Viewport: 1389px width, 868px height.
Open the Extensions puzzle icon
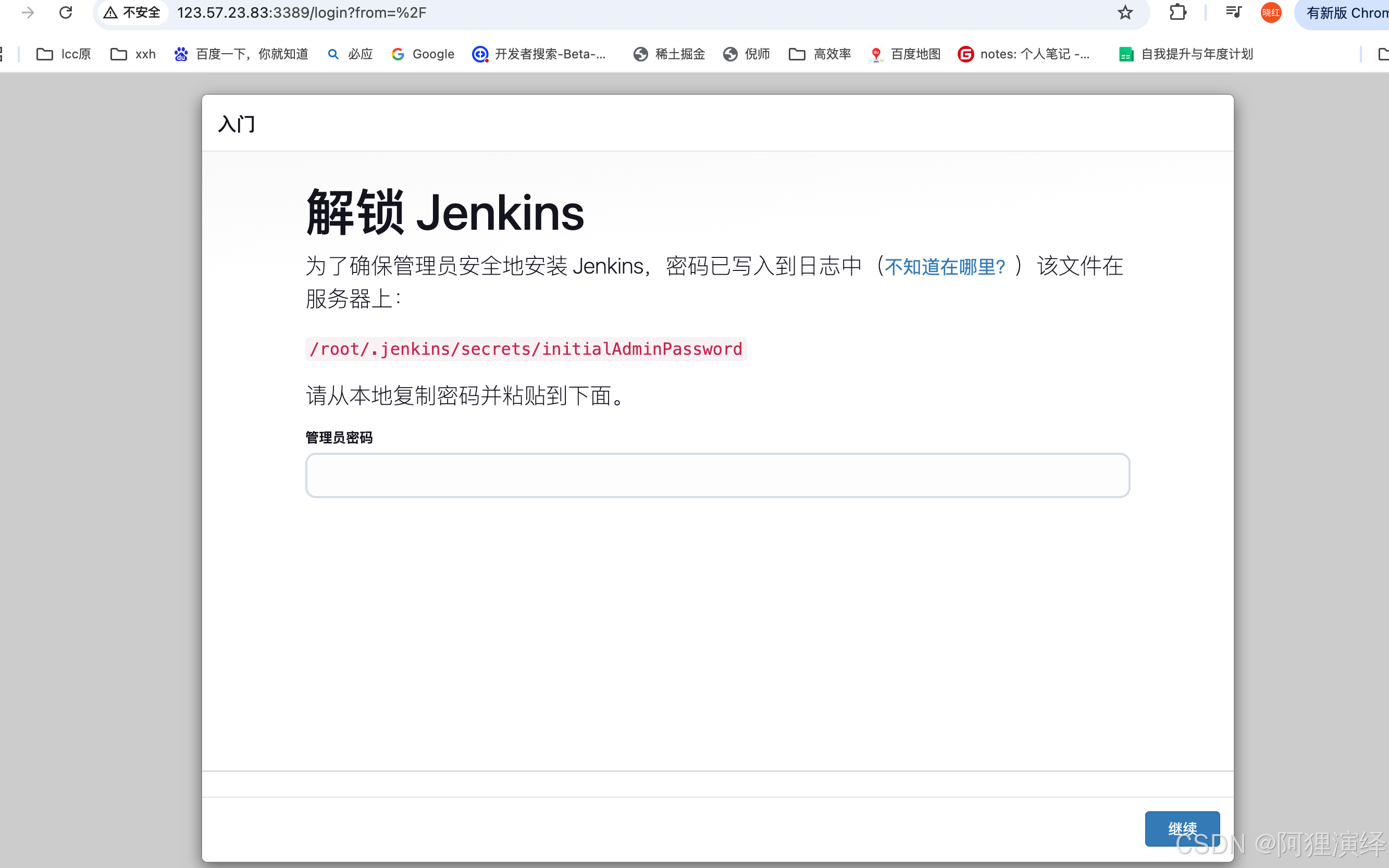point(1178,12)
